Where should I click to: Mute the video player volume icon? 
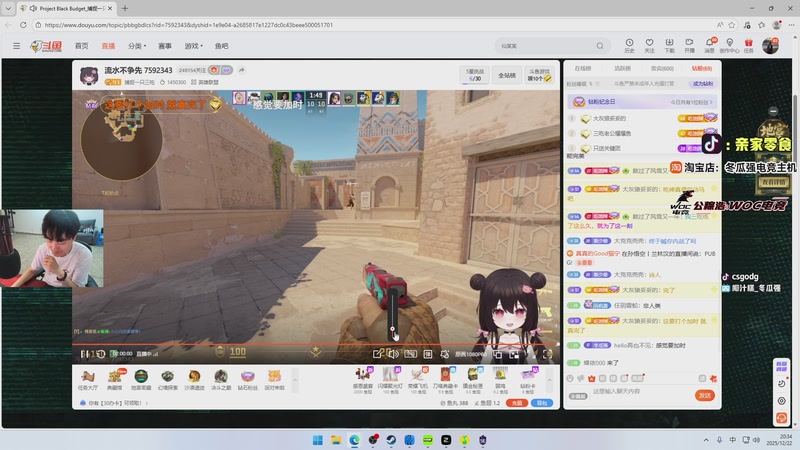tap(393, 353)
